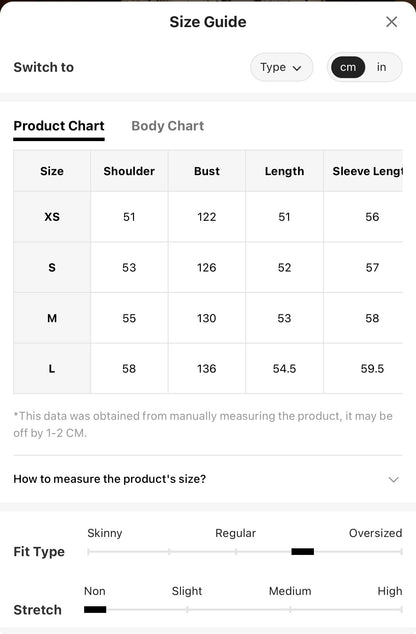Close the Size Guide with the X icon
Image resolution: width=416 pixels, height=634 pixels.
[391, 22]
